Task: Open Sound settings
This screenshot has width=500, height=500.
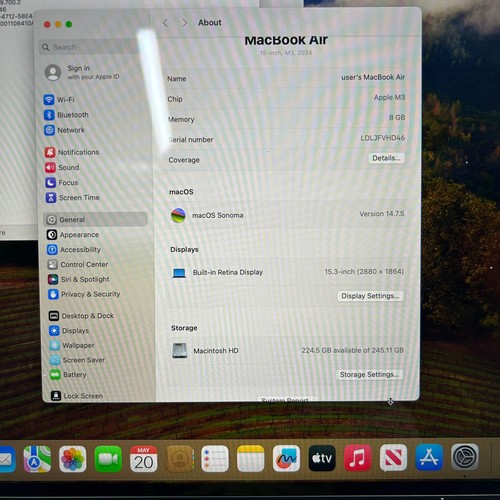Action: (62, 167)
